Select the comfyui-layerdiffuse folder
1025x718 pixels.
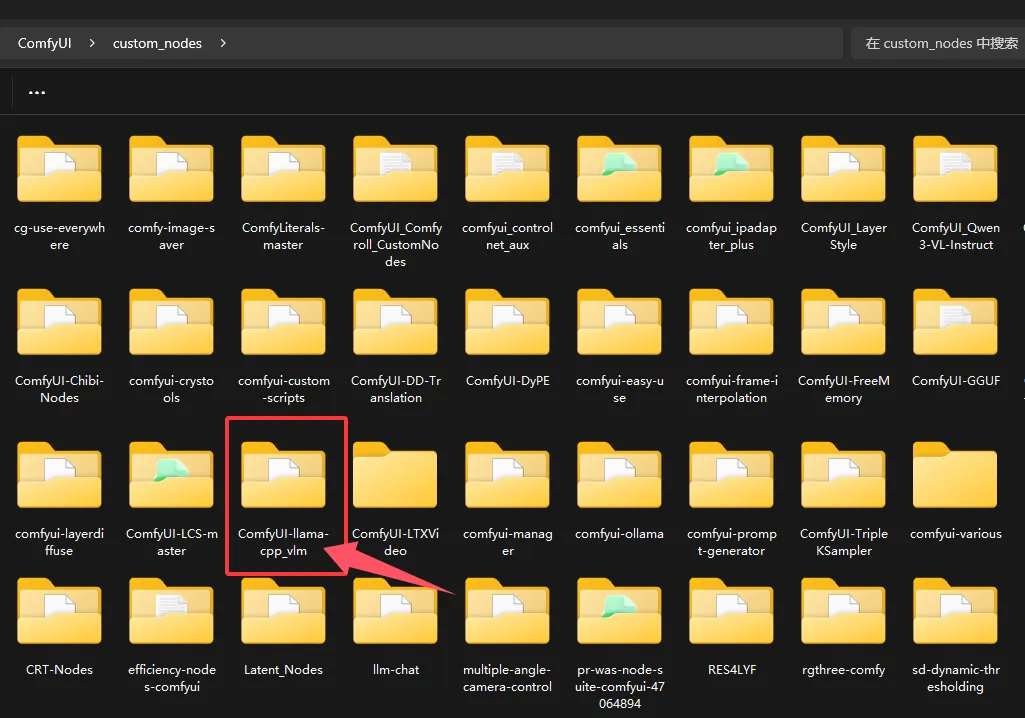(59, 475)
